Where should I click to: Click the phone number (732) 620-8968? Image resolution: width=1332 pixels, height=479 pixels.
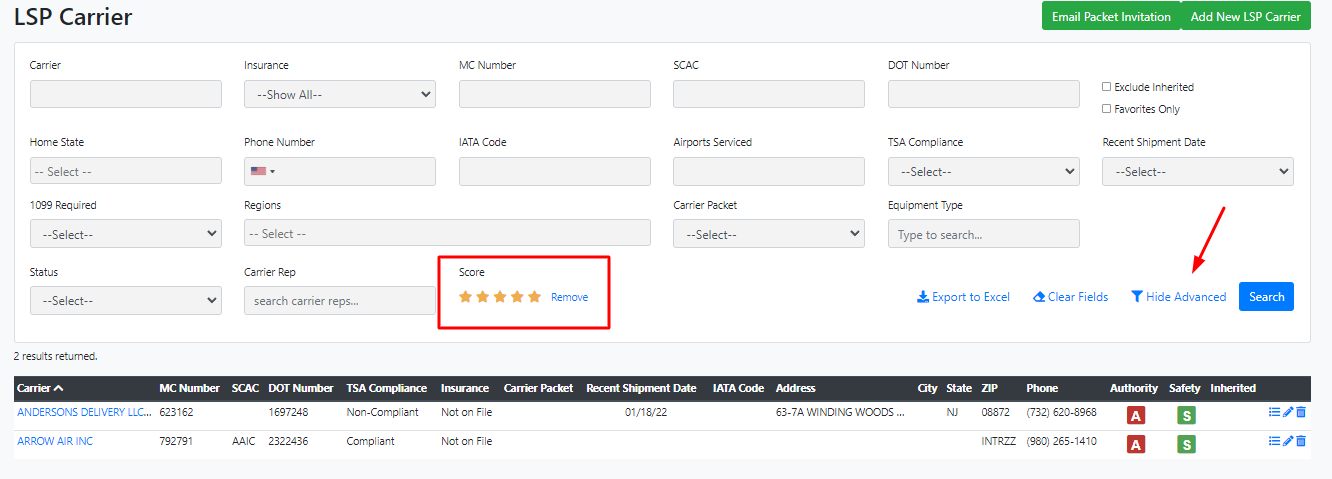1061,412
